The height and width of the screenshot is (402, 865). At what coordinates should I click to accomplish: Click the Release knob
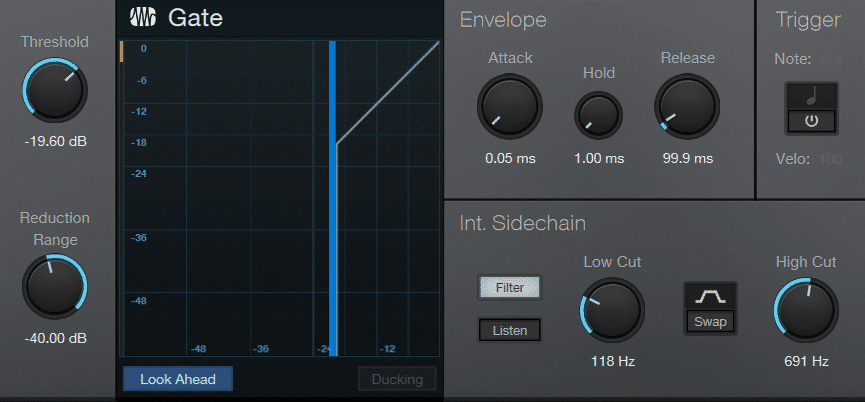[x=687, y=106]
